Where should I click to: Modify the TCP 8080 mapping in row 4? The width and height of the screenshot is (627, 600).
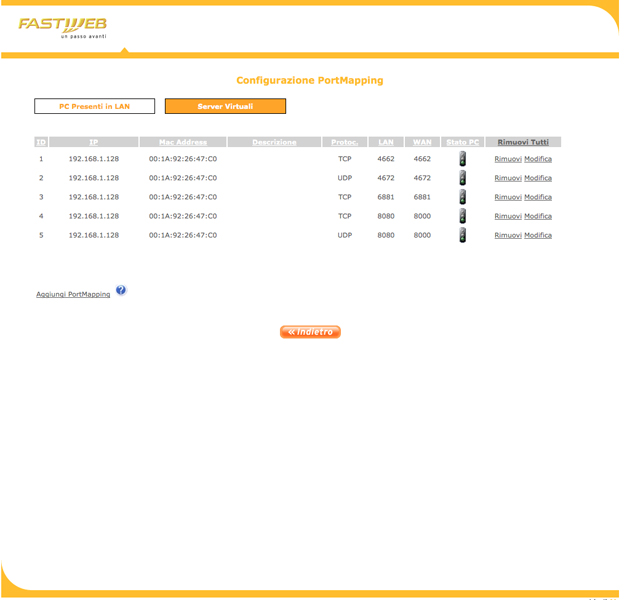point(538,216)
